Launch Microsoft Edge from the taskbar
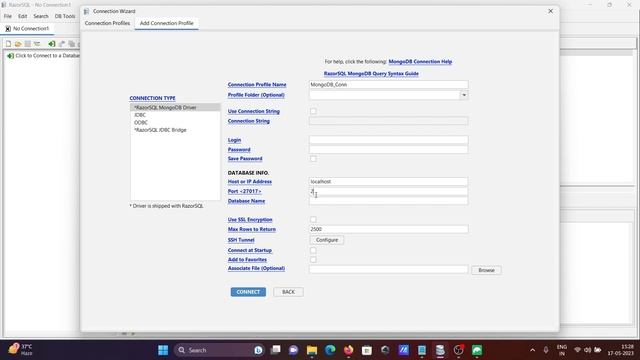 (x=330, y=350)
